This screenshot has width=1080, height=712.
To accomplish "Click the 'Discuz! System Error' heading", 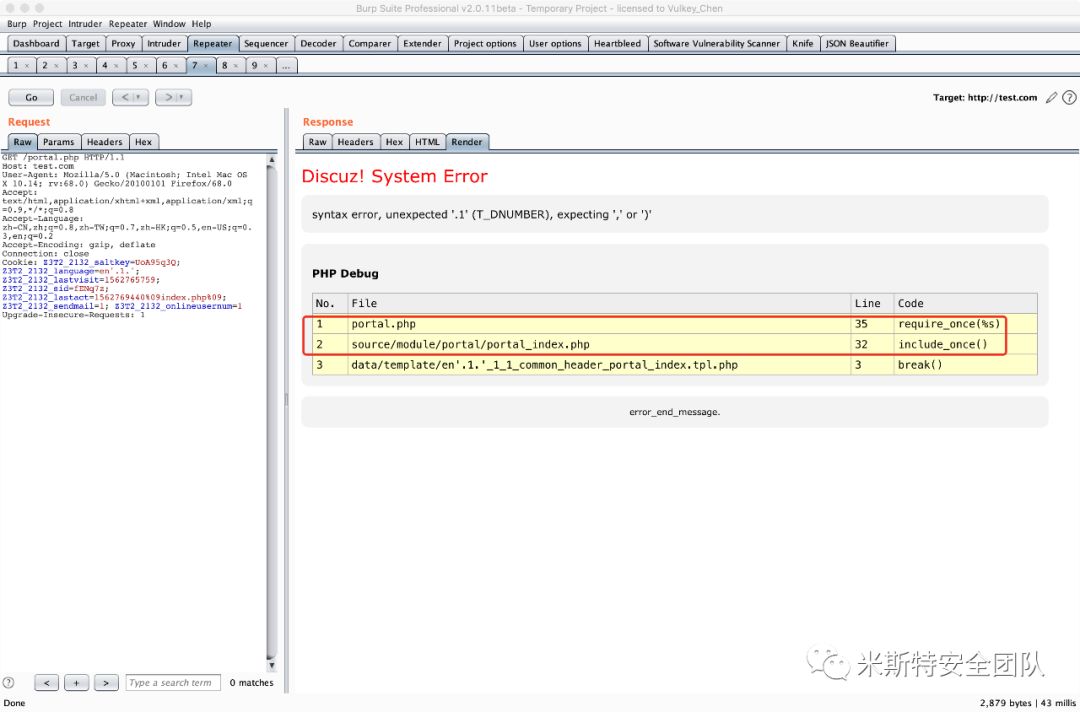I will point(395,176).
